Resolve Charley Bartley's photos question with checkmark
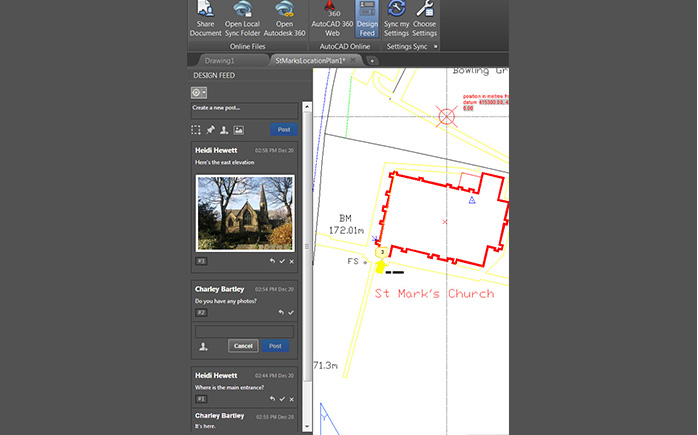The image size is (698, 435). point(291,312)
